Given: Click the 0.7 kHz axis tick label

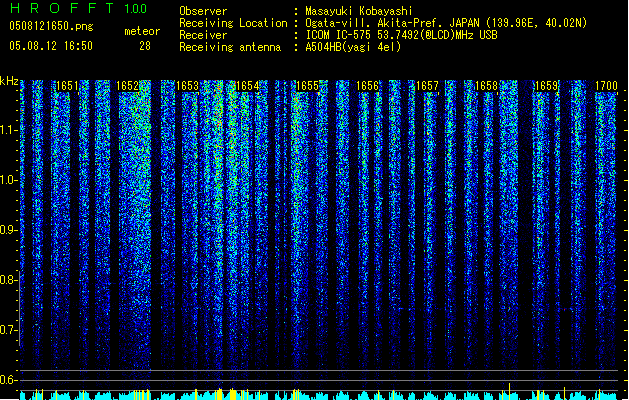Looking at the screenshot, I should [x=8, y=330].
